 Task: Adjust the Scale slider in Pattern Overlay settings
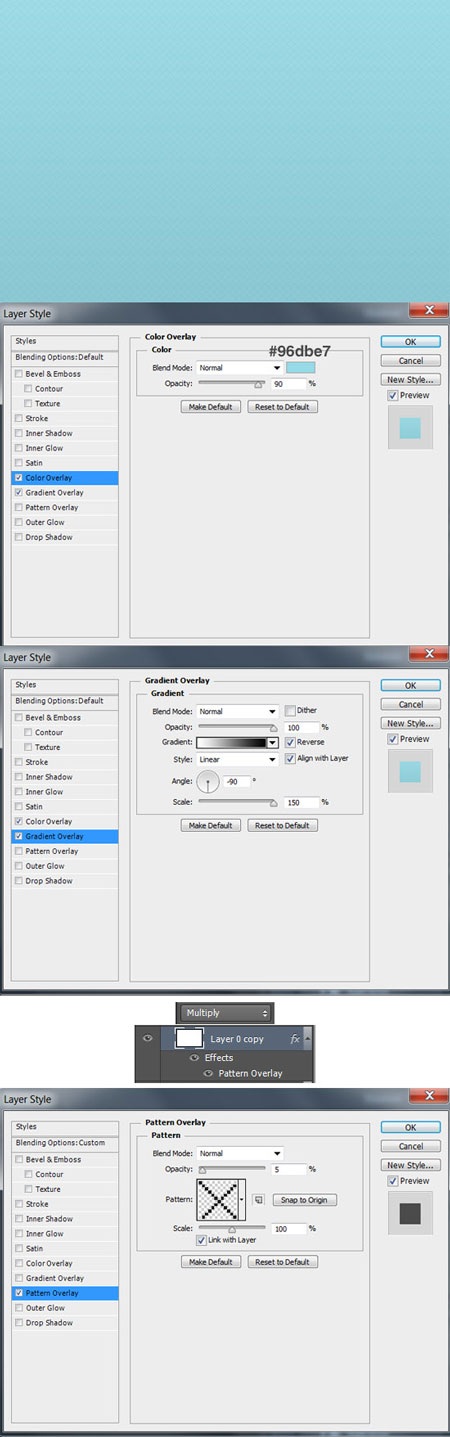pos(231,1228)
